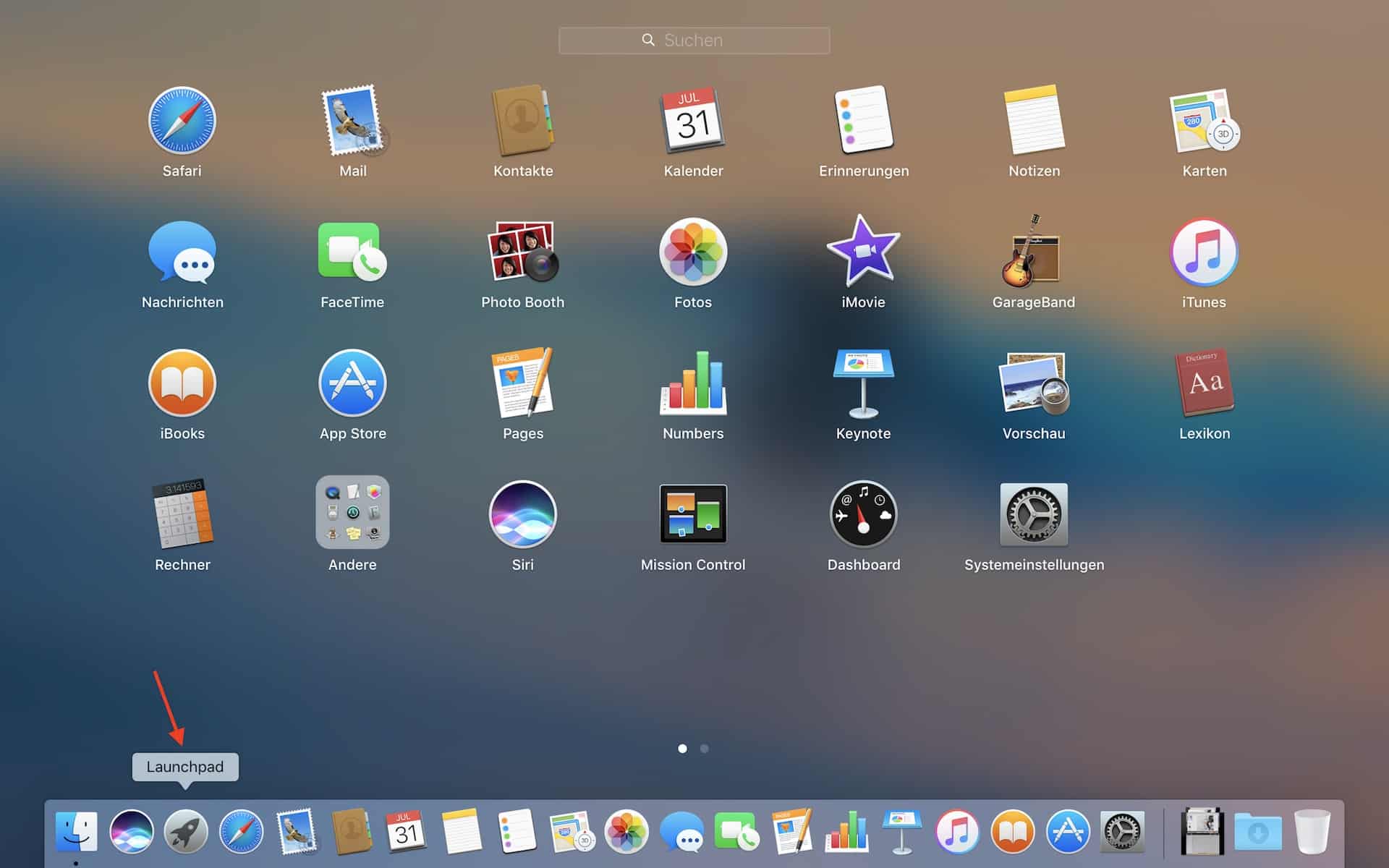Launch the Lexikon dictionary app
This screenshot has height=868, width=1389.
coord(1205,383)
